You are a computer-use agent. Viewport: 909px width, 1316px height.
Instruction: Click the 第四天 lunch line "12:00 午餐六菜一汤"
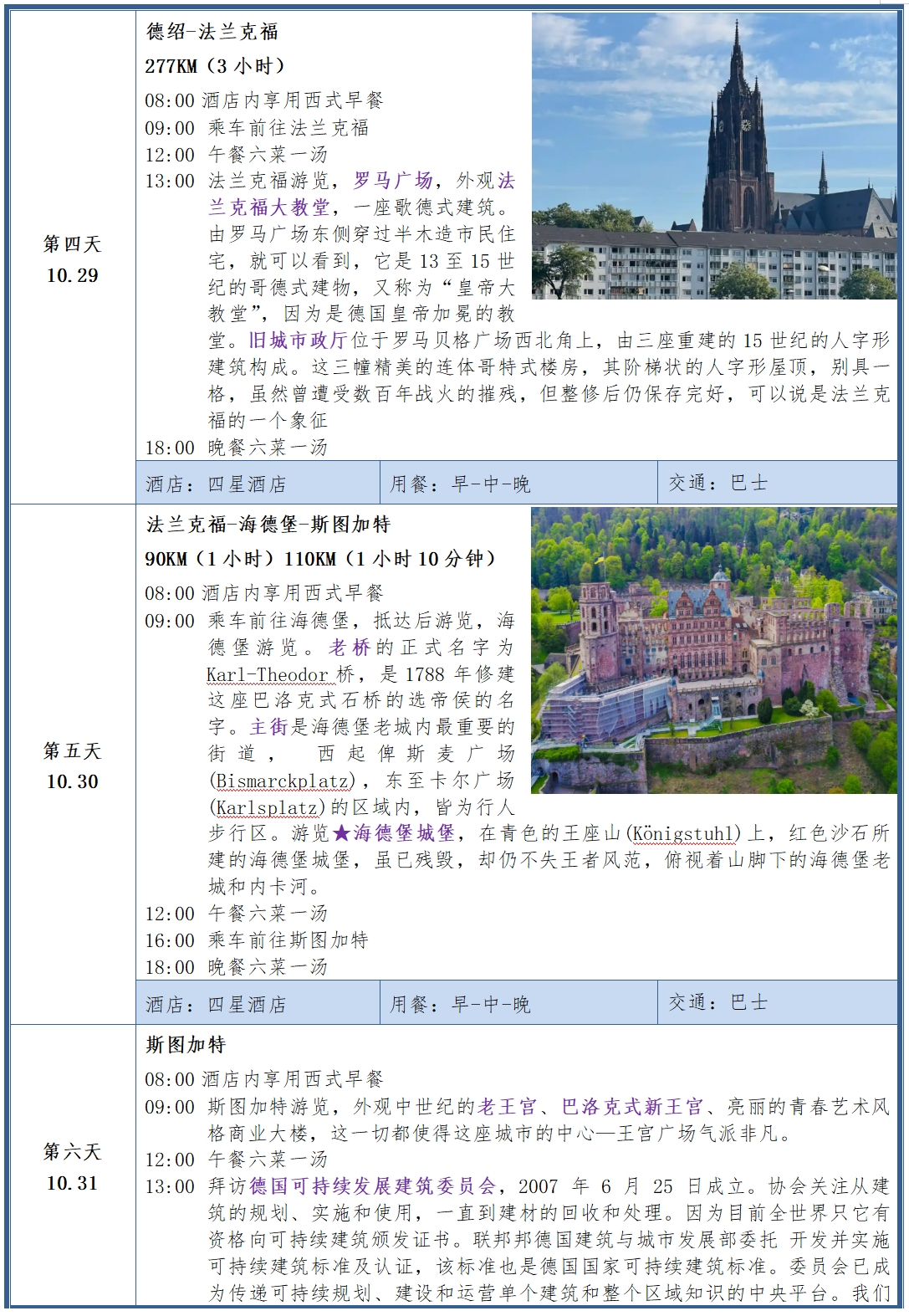[237, 155]
